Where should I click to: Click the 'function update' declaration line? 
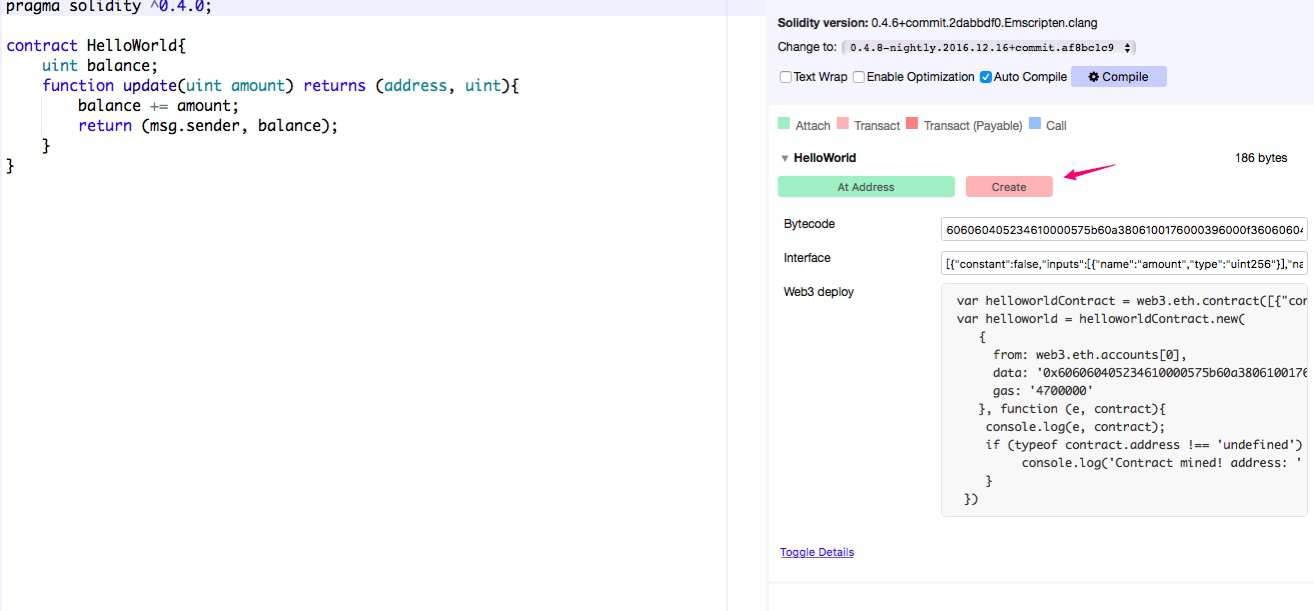tap(281, 86)
